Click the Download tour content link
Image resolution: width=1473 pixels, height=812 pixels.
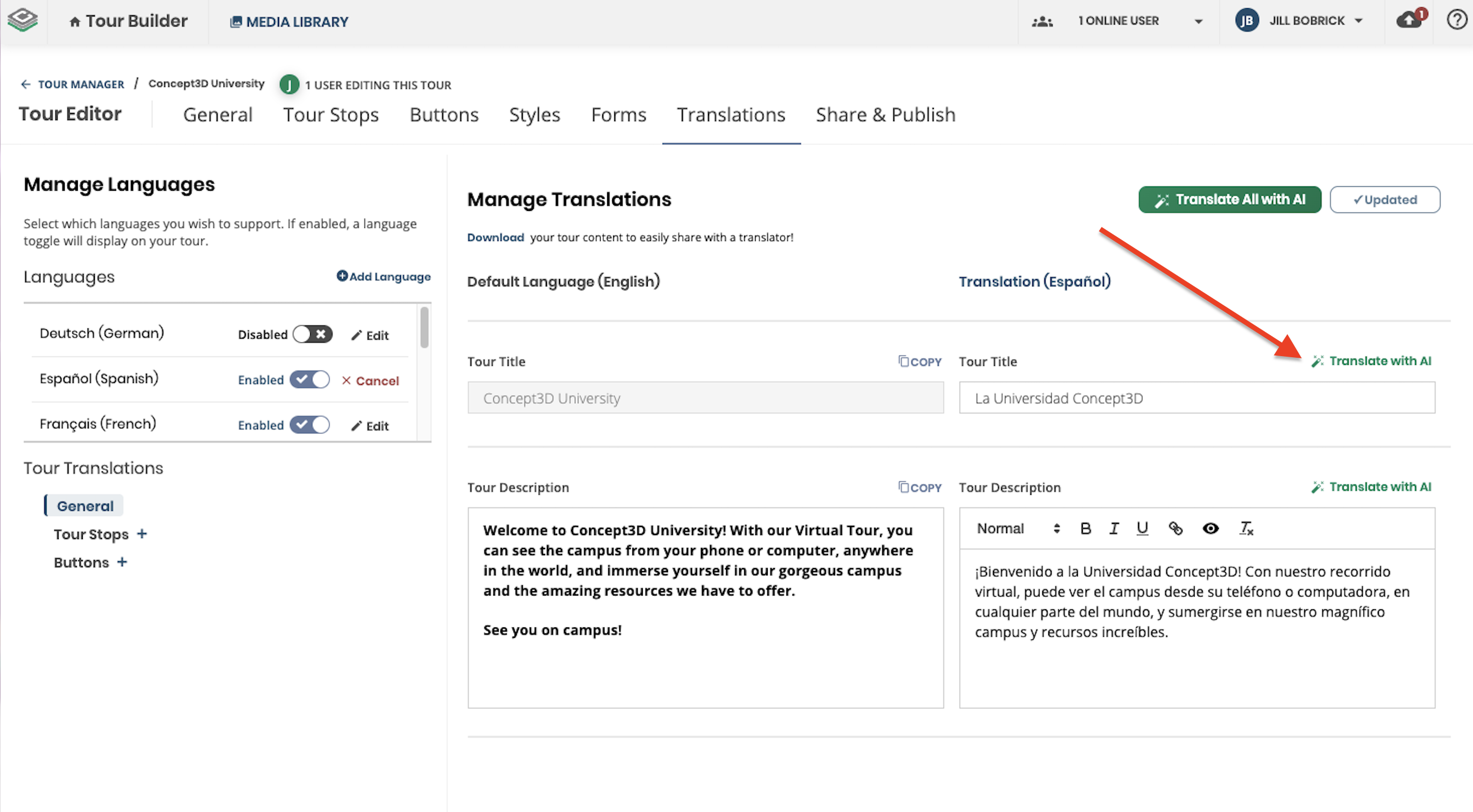point(495,237)
